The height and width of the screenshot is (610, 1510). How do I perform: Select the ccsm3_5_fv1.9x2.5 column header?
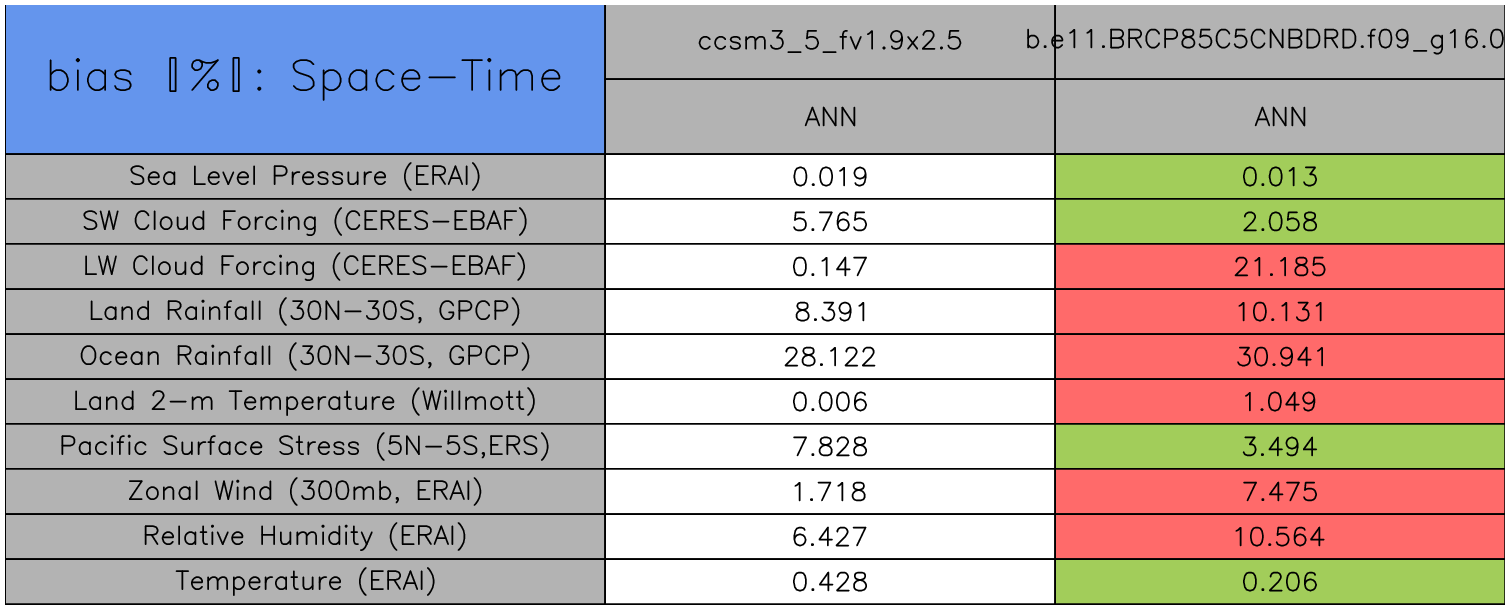(830, 41)
